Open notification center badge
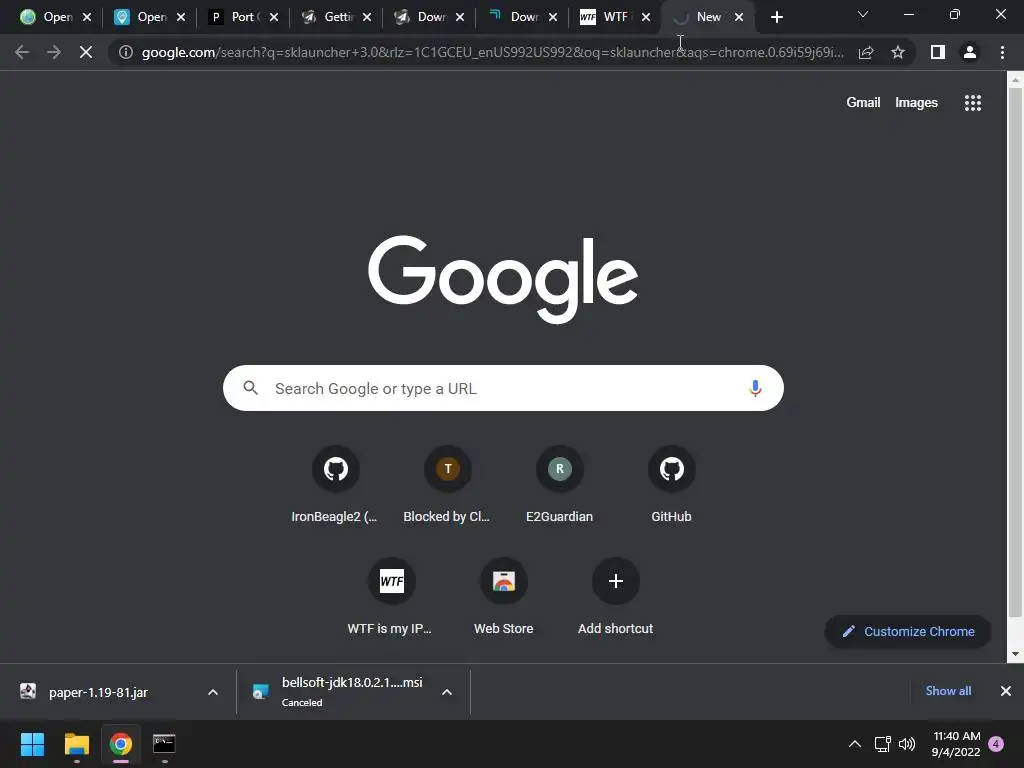The height and width of the screenshot is (768, 1024). (996, 744)
